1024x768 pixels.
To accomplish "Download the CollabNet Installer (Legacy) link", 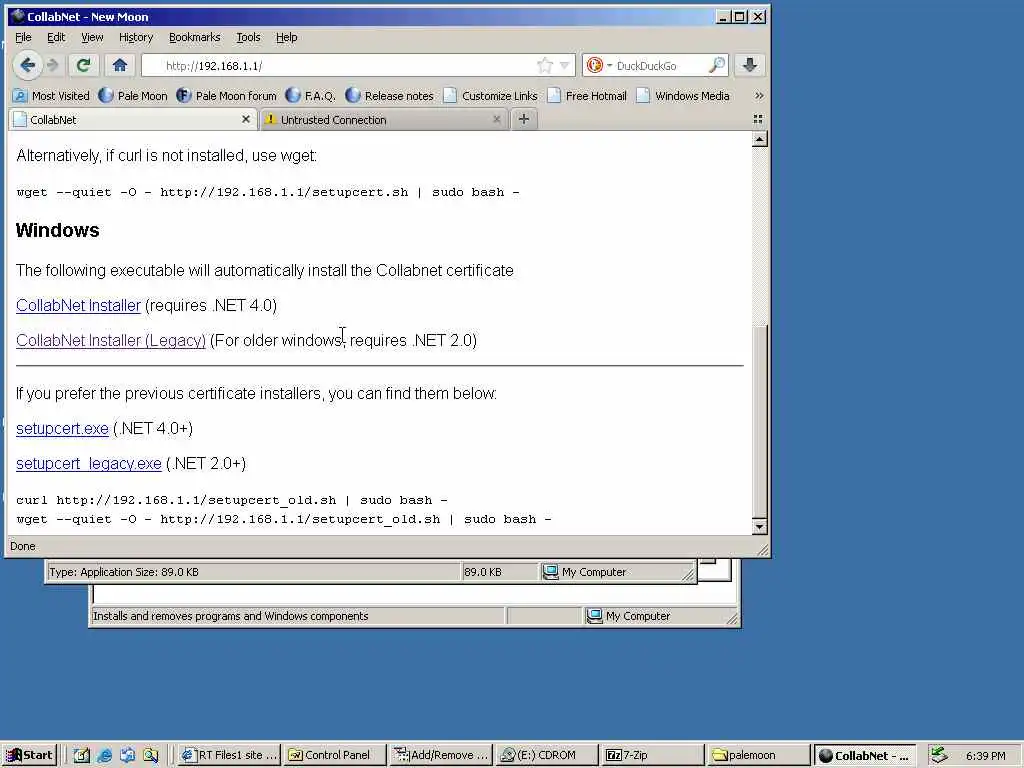I will pyautogui.click(x=111, y=340).
